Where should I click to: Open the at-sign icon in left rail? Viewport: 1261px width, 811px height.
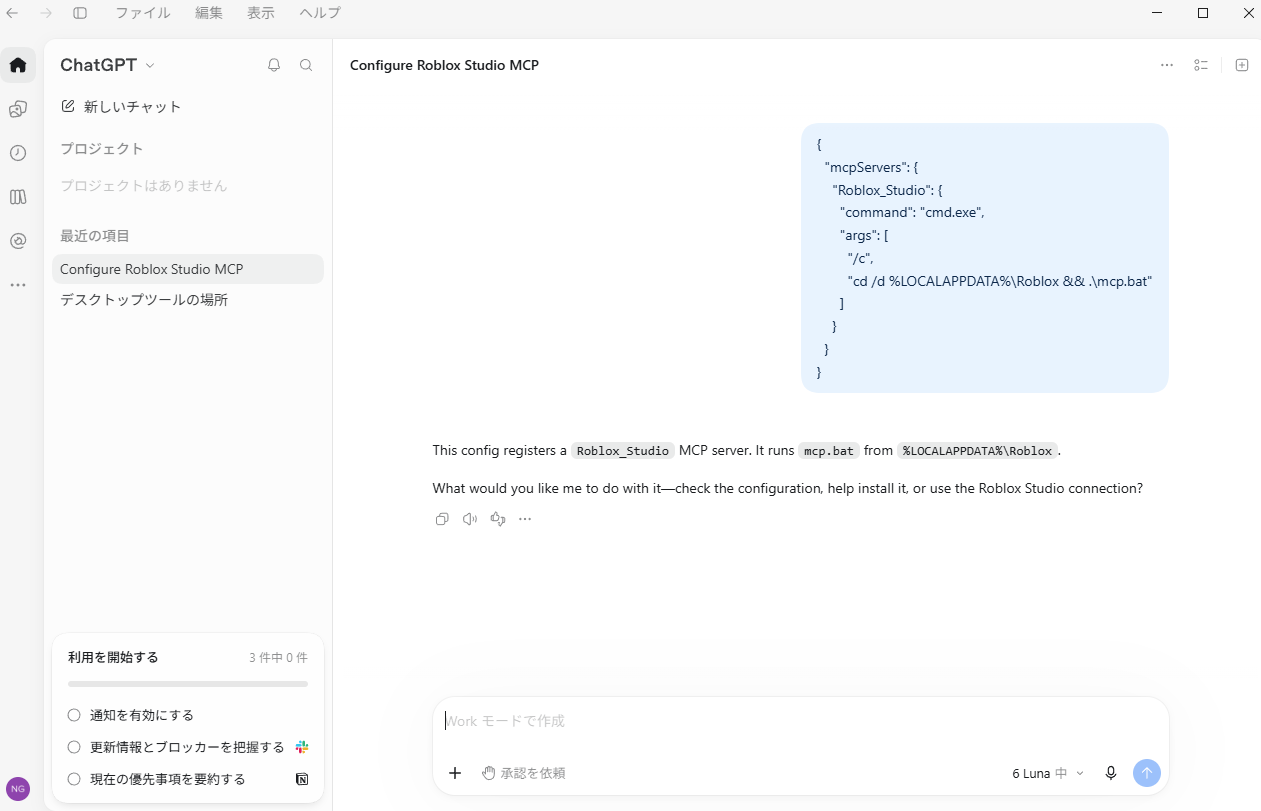(x=18, y=241)
